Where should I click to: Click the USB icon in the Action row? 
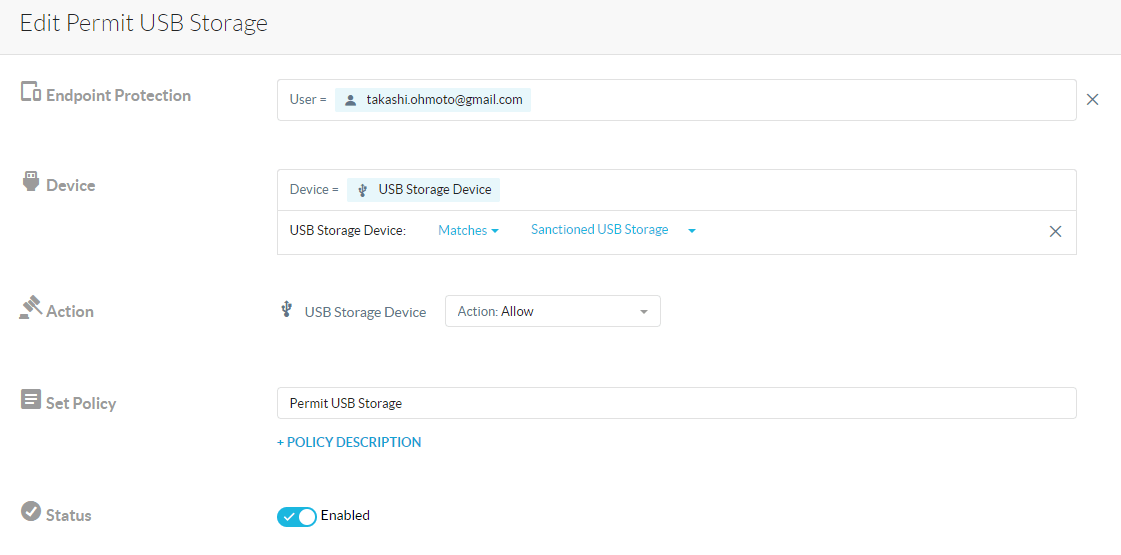[x=287, y=309]
